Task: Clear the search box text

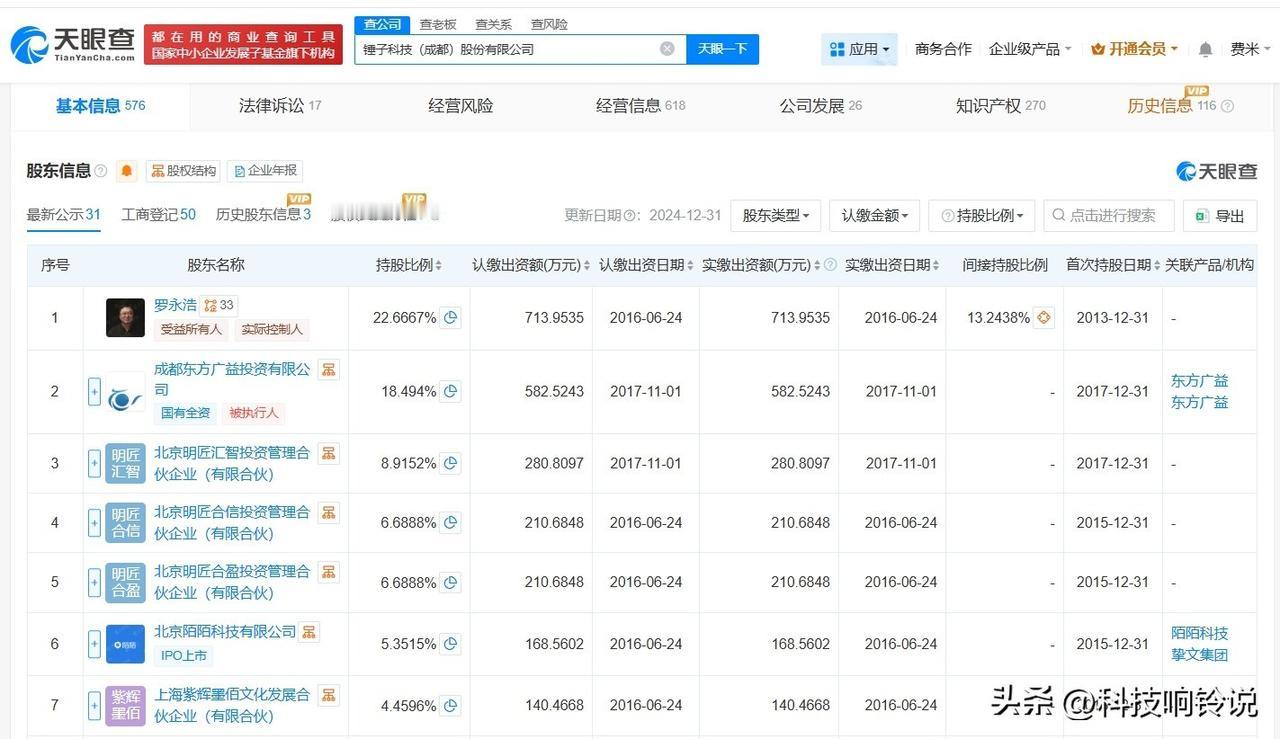Action: point(667,49)
